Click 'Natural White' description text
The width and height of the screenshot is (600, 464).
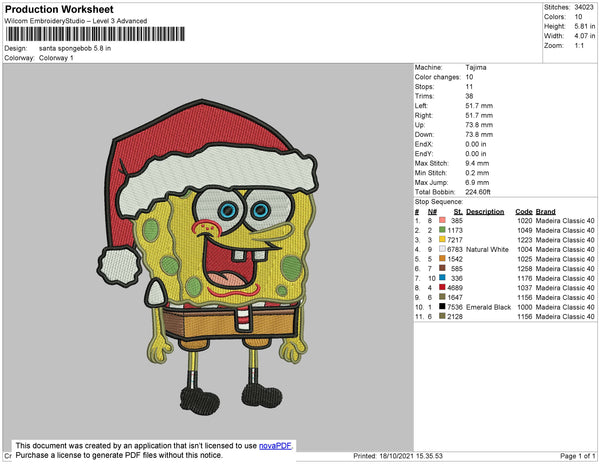pyautogui.click(x=487, y=249)
